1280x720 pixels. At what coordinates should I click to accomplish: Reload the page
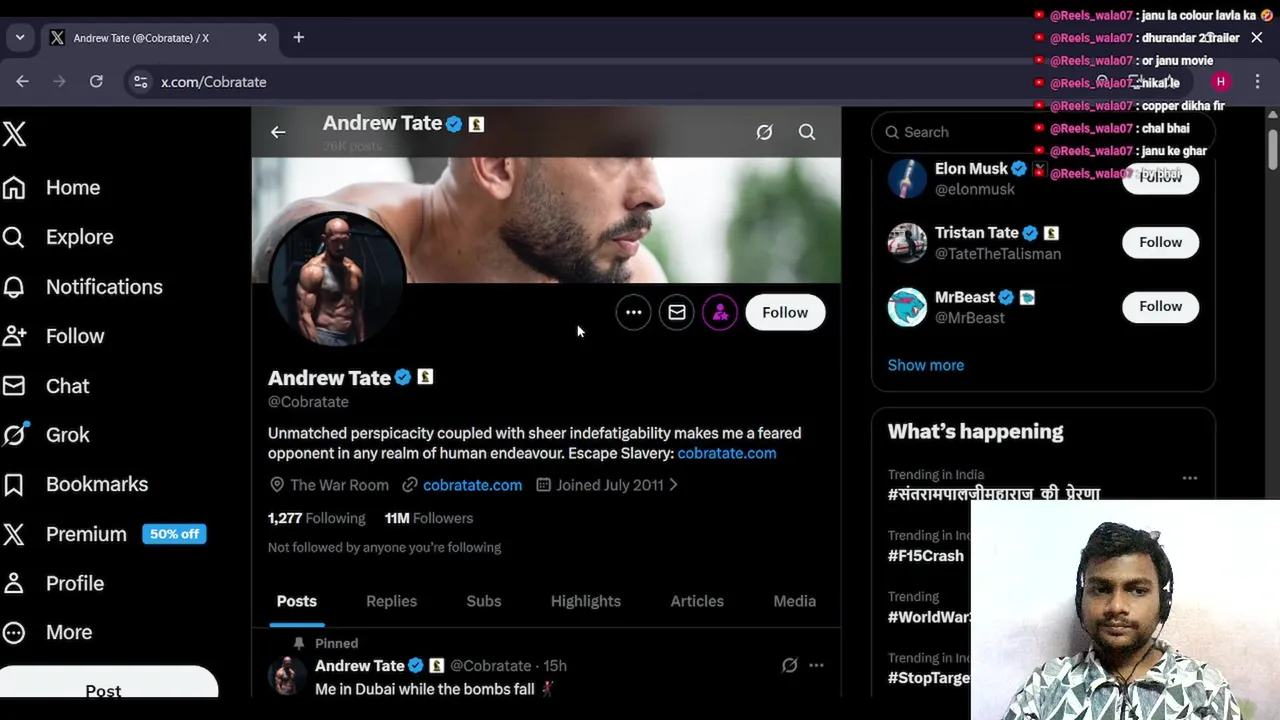96,82
